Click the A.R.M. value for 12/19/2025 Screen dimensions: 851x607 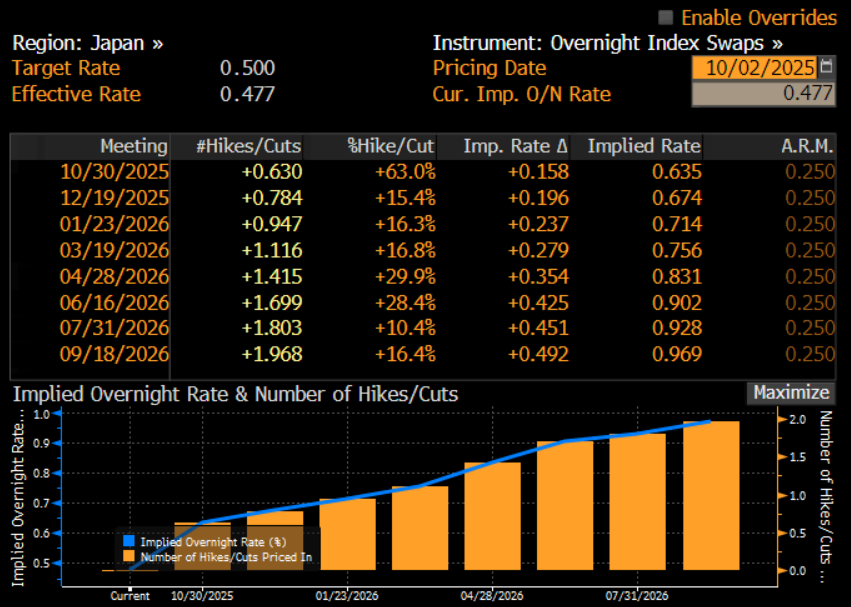[x=809, y=197]
